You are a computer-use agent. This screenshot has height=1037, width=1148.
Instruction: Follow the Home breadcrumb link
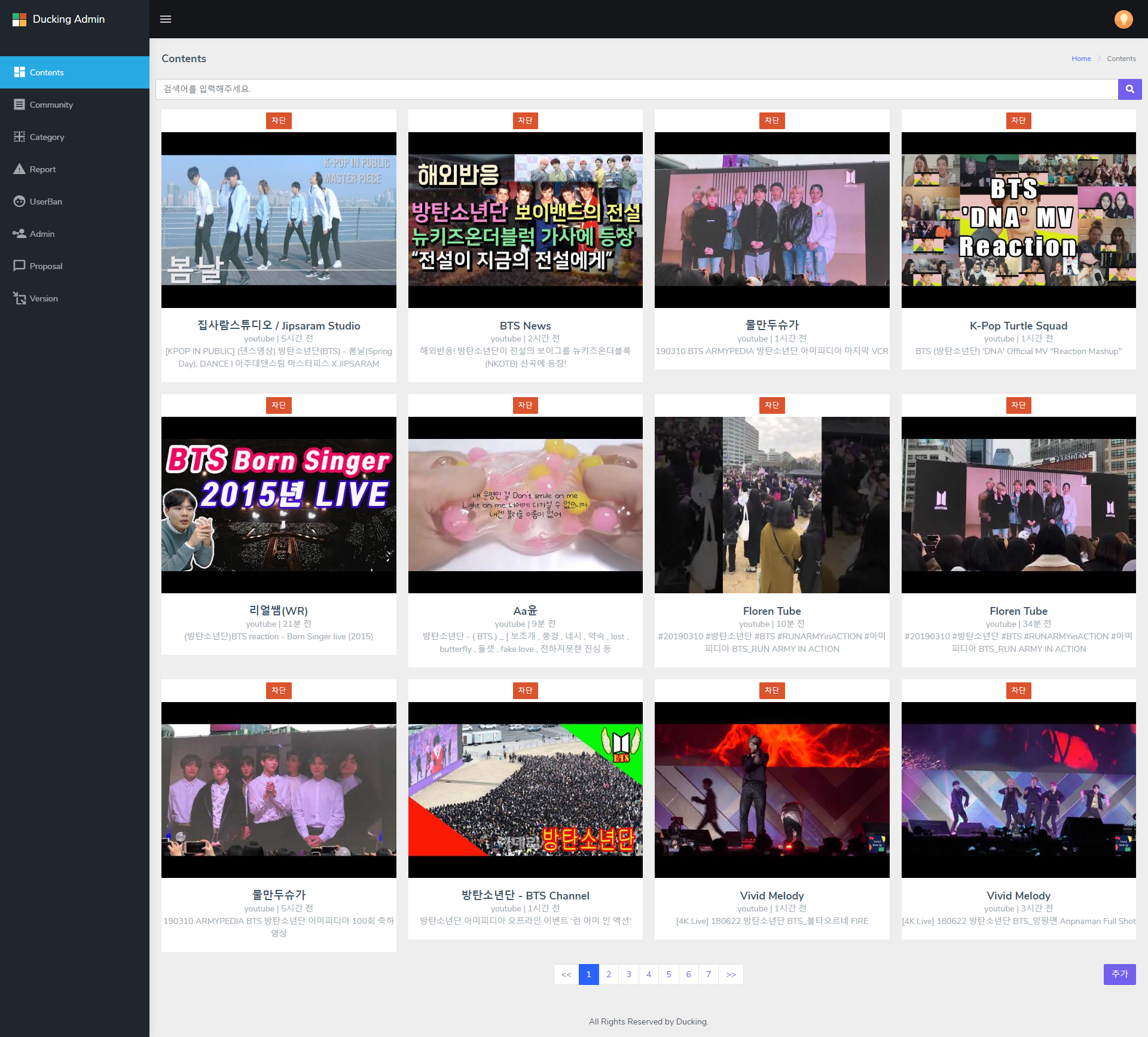[x=1081, y=59]
